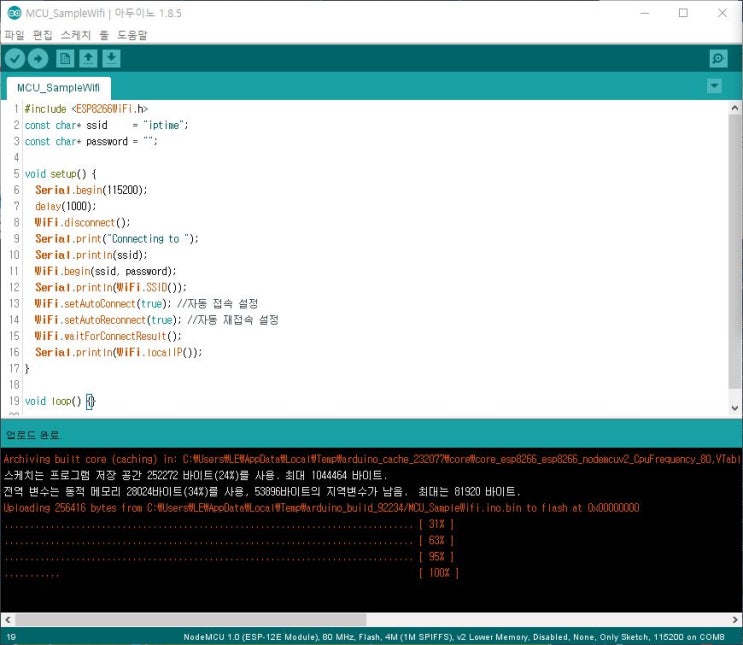Click the Archiving built core console line
The image size is (743, 645).
click(x=372, y=459)
